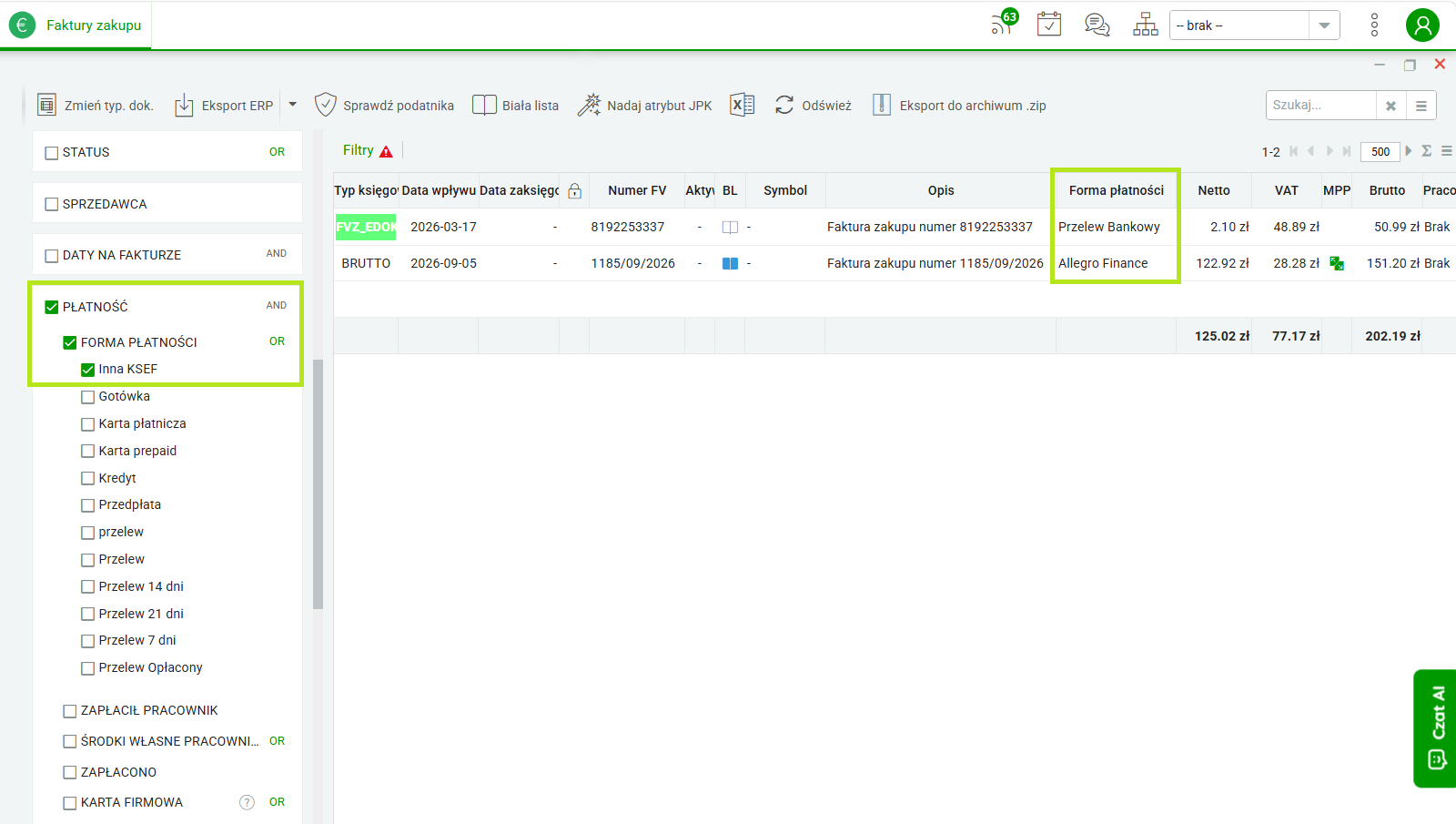The image size is (1456, 824).
Task: Check the SPRZEDAWCA filter checkbox
Action: pyautogui.click(x=52, y=205)
